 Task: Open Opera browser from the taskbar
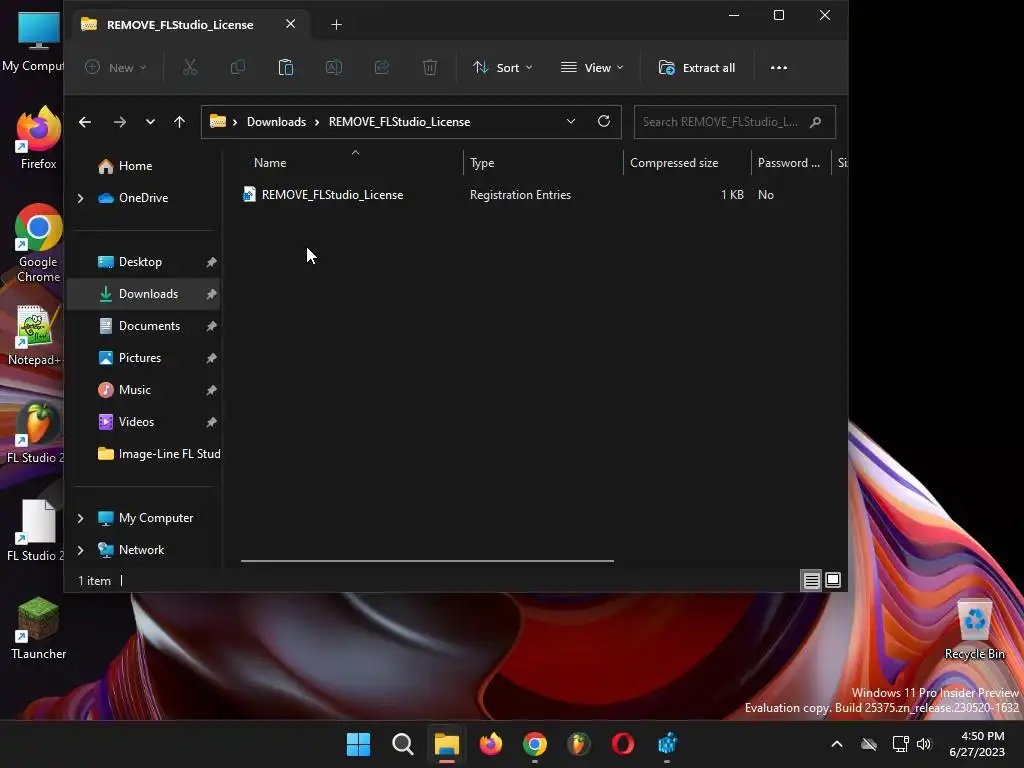pos(623,744)
